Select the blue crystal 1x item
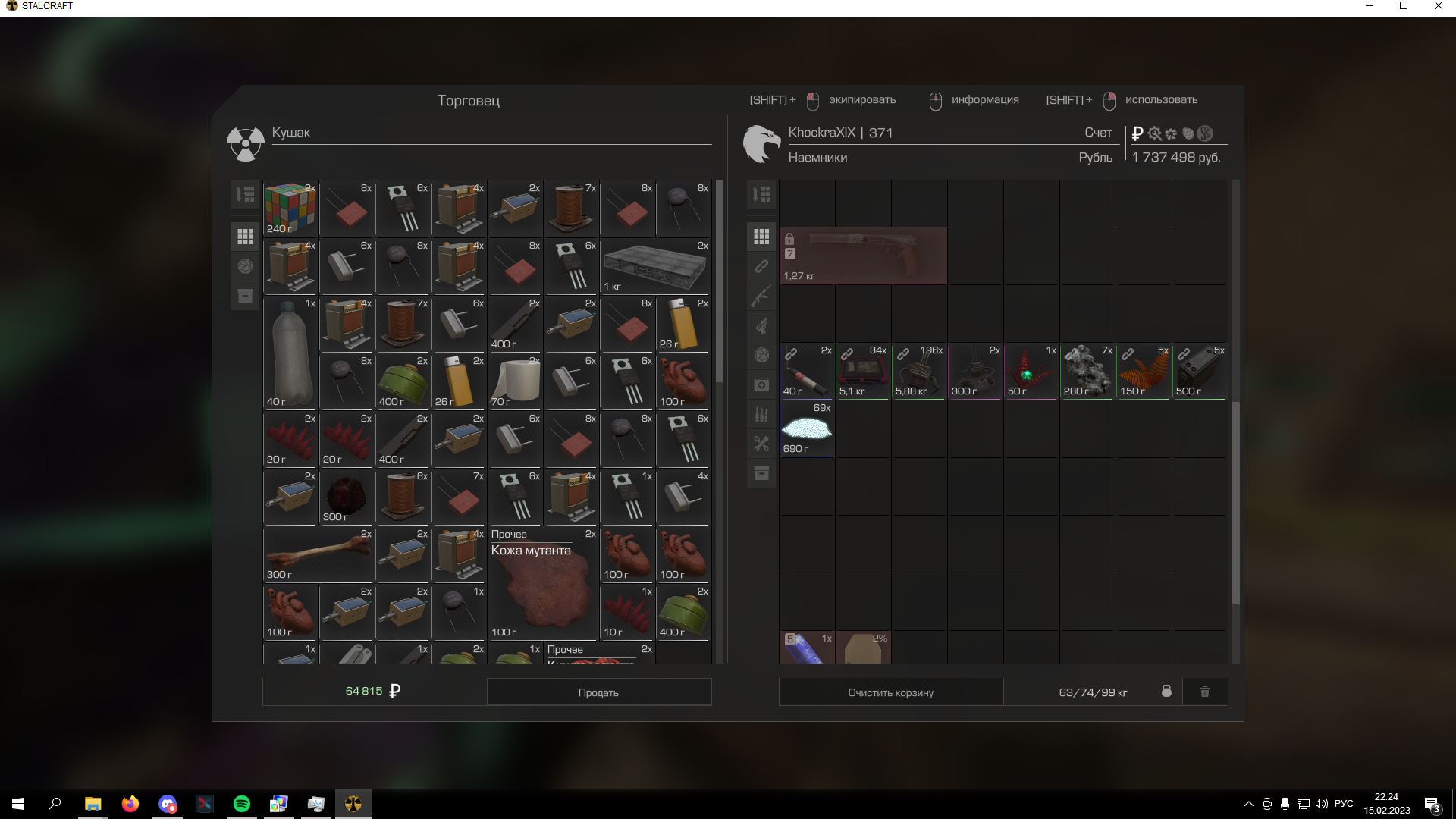 [807, 648]
